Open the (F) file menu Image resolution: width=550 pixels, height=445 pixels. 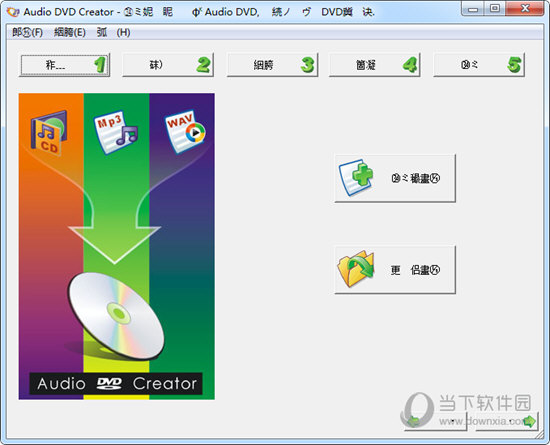pyautogui.click(x=27, y=33)
